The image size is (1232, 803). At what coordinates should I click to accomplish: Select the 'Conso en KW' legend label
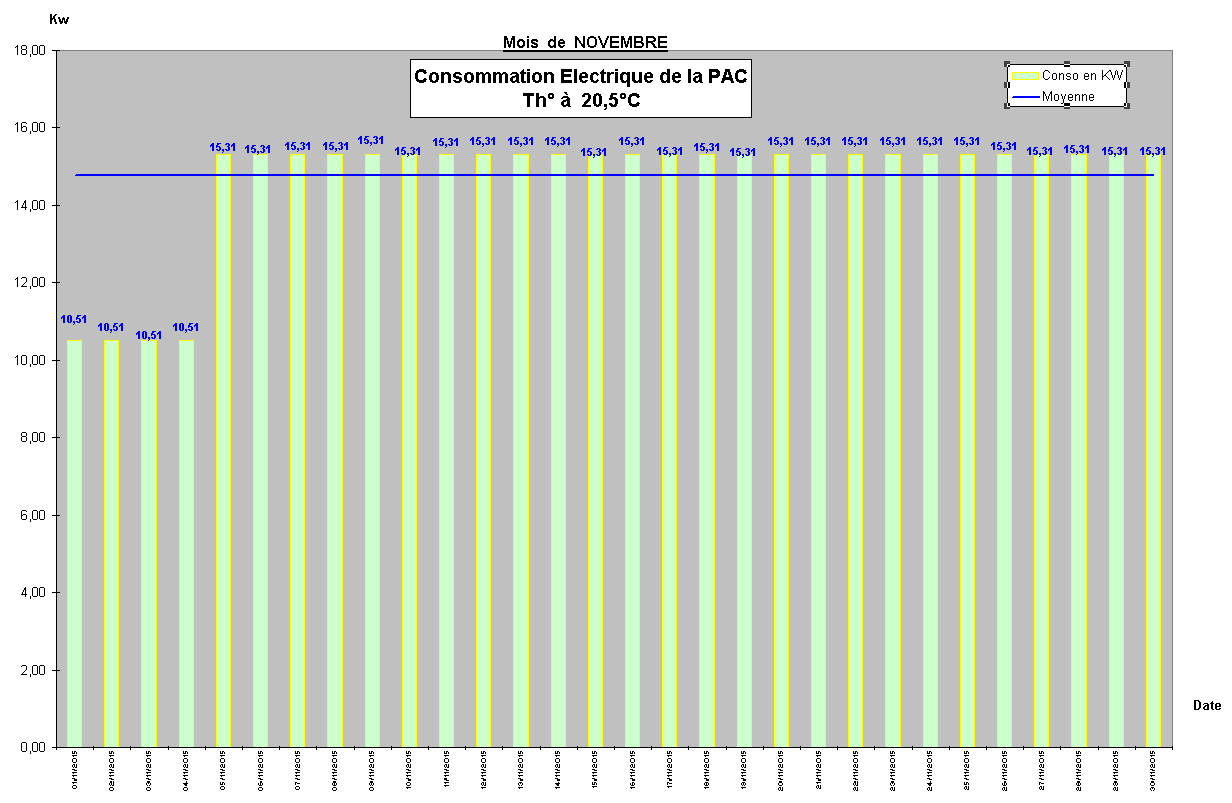click(x=1082, y=75)
